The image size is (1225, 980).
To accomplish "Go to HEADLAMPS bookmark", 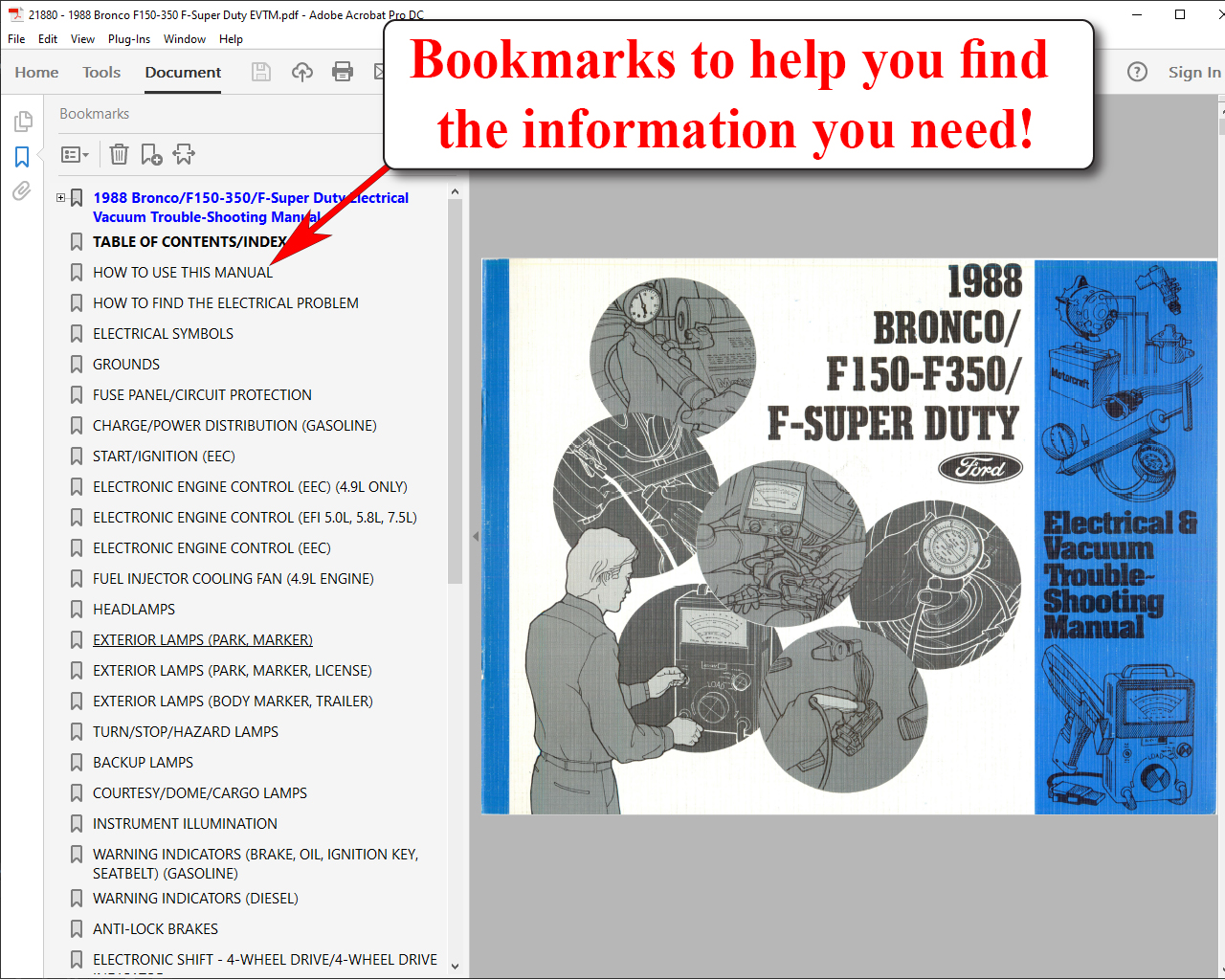I will (x=134, y=610).
